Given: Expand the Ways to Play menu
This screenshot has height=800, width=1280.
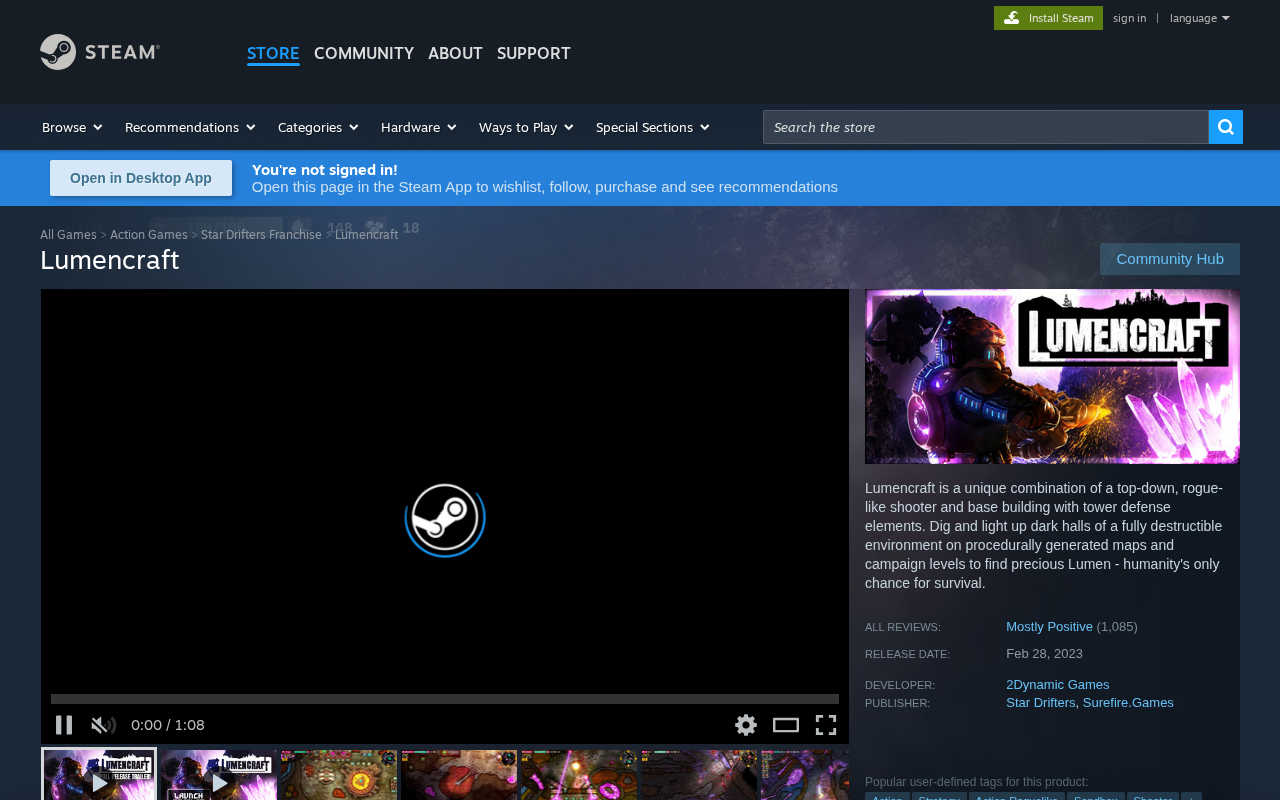Looking at the screenshot, I should (526, 127).
